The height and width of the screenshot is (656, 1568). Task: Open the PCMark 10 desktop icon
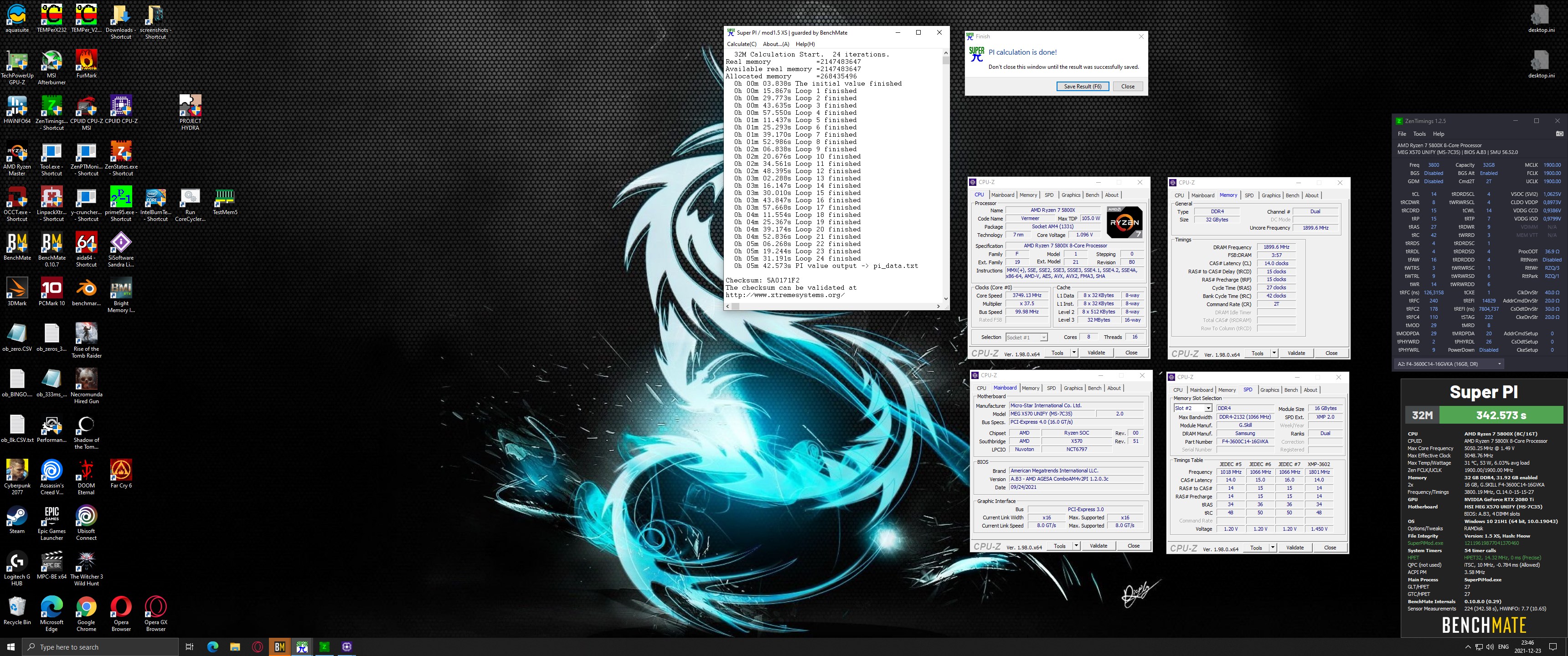[52, 292]
